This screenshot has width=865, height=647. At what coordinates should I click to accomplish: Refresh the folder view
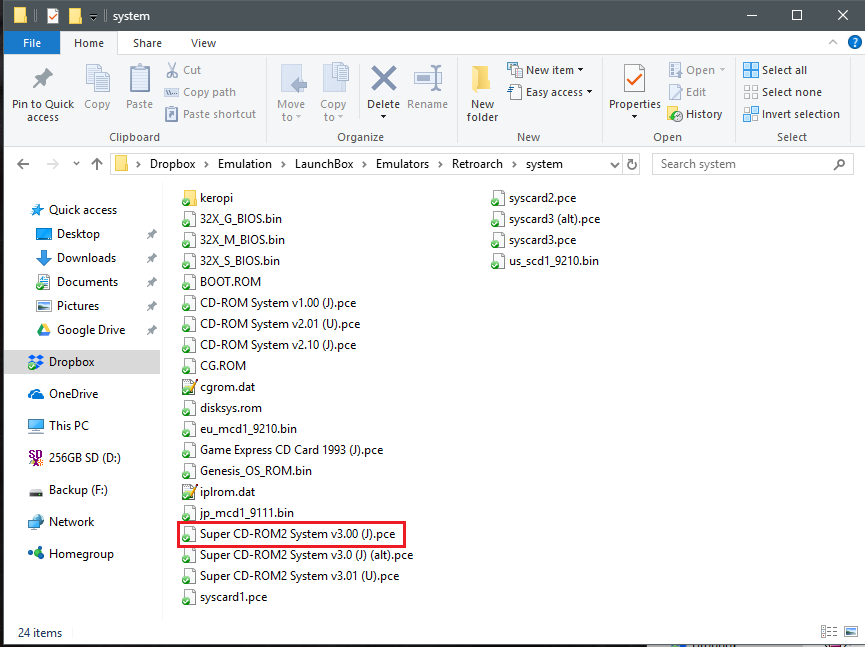pyautogui.click(x=632, y=164)
